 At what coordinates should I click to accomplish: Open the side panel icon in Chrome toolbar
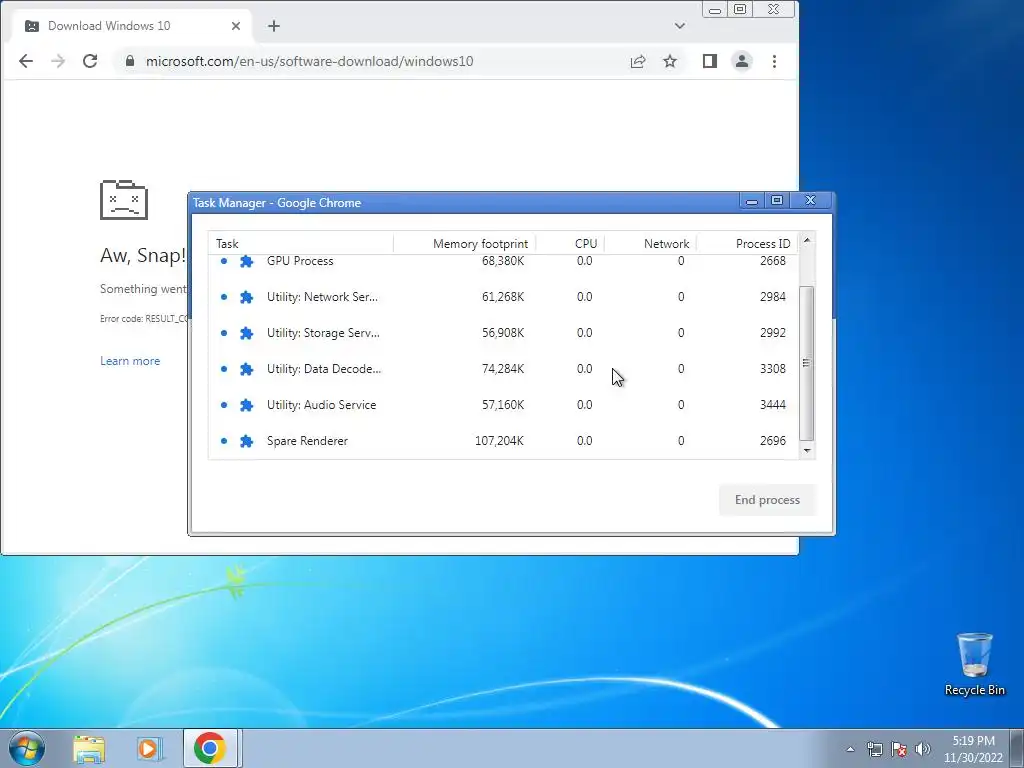pos(710,61)
